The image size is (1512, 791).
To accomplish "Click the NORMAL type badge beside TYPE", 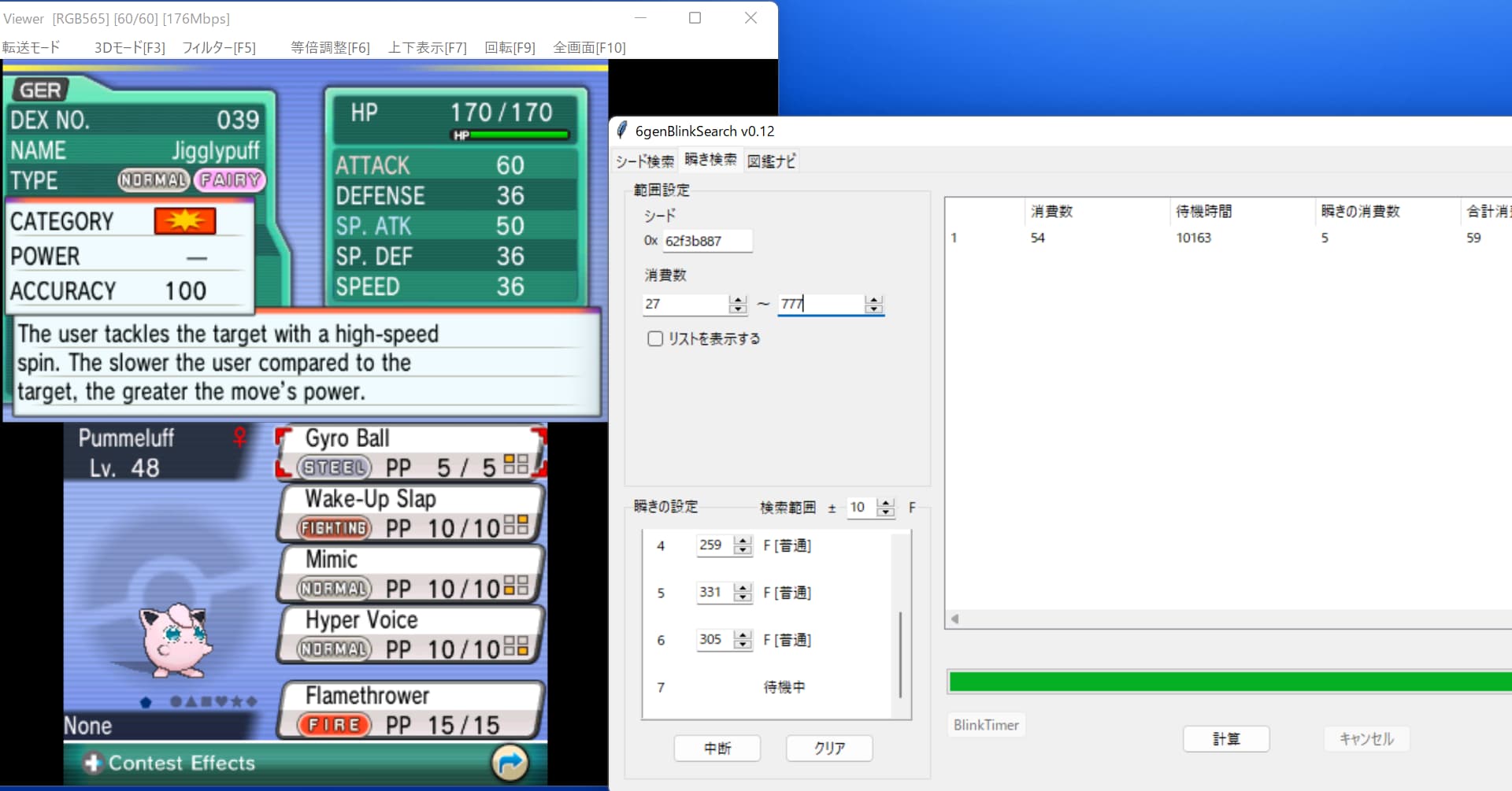I will [154, 180].
